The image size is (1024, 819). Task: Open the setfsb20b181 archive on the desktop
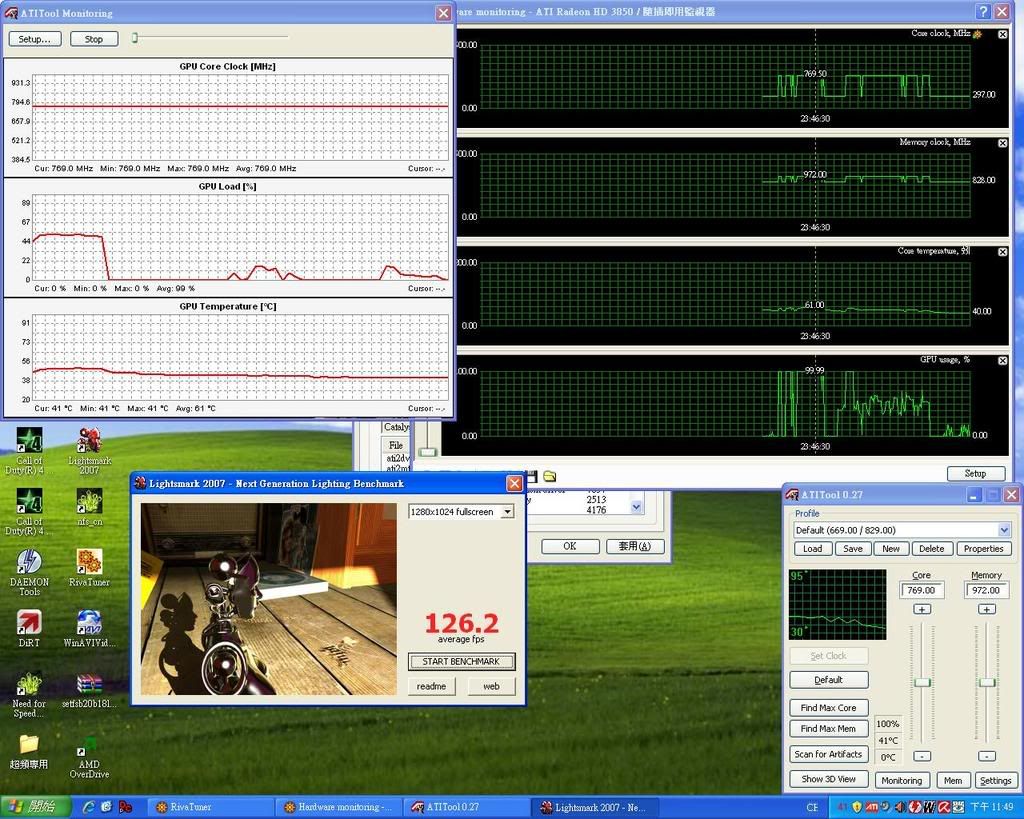point(89,690)
